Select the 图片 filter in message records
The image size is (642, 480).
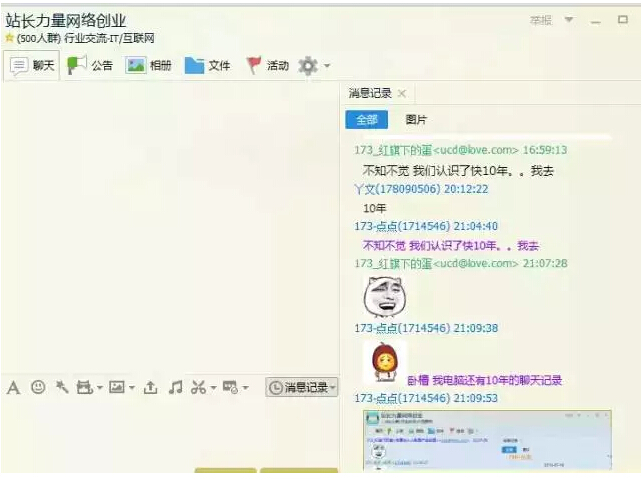click(416, 119)
